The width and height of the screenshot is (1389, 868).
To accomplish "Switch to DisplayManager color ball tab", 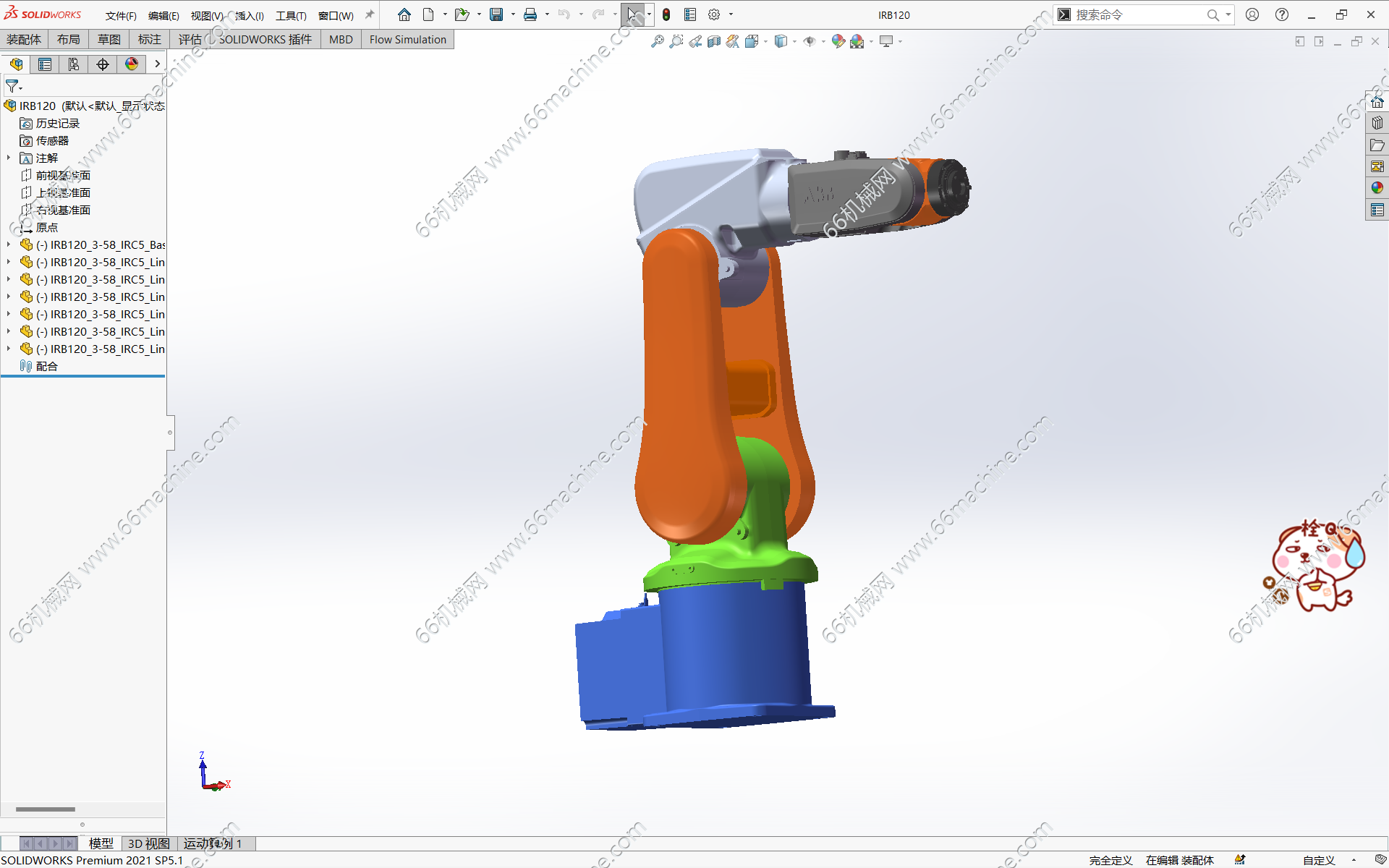I will pyautogui.click(x=132, y=64).
